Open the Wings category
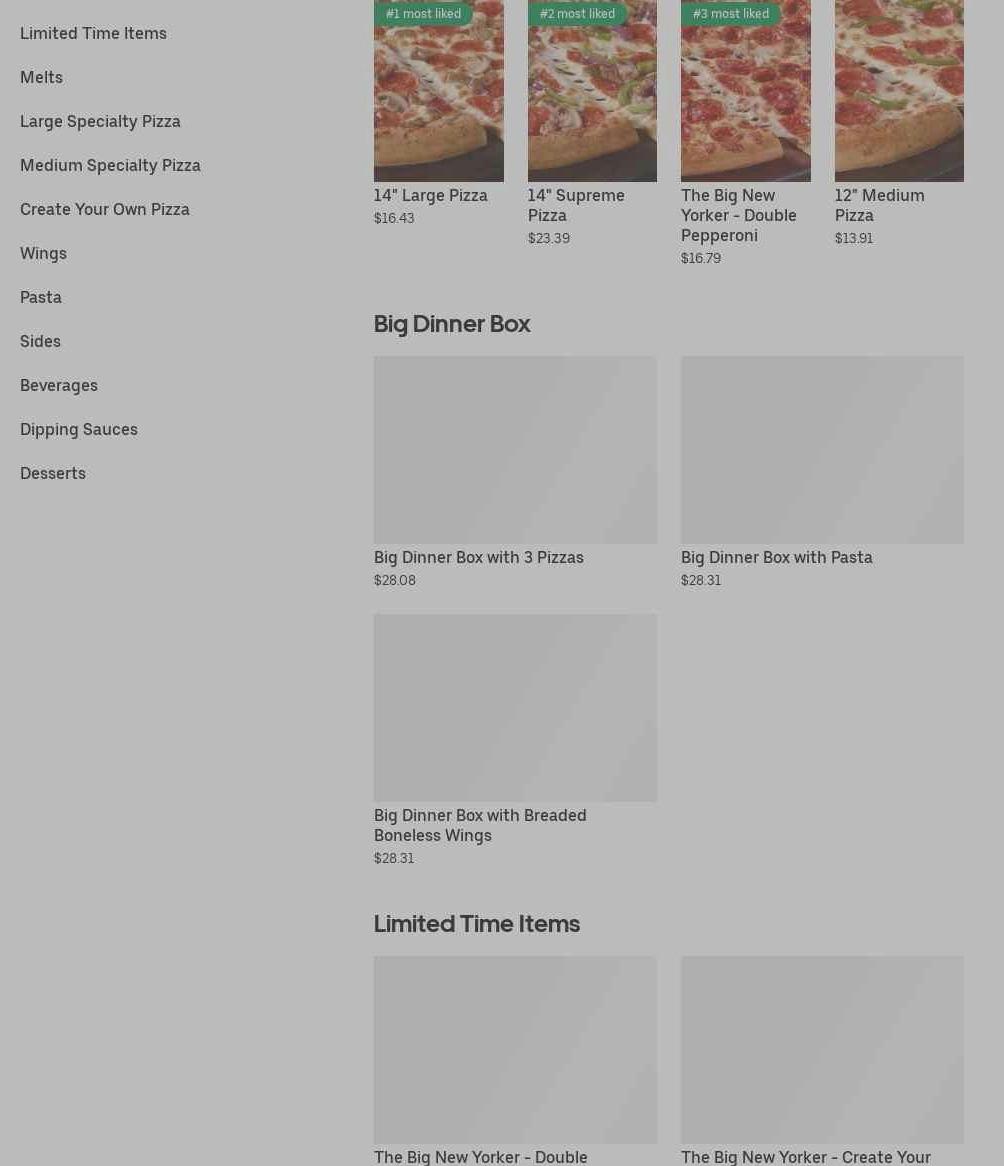This screenshot has height=1166, width=1004. click(x=43, y=253)
